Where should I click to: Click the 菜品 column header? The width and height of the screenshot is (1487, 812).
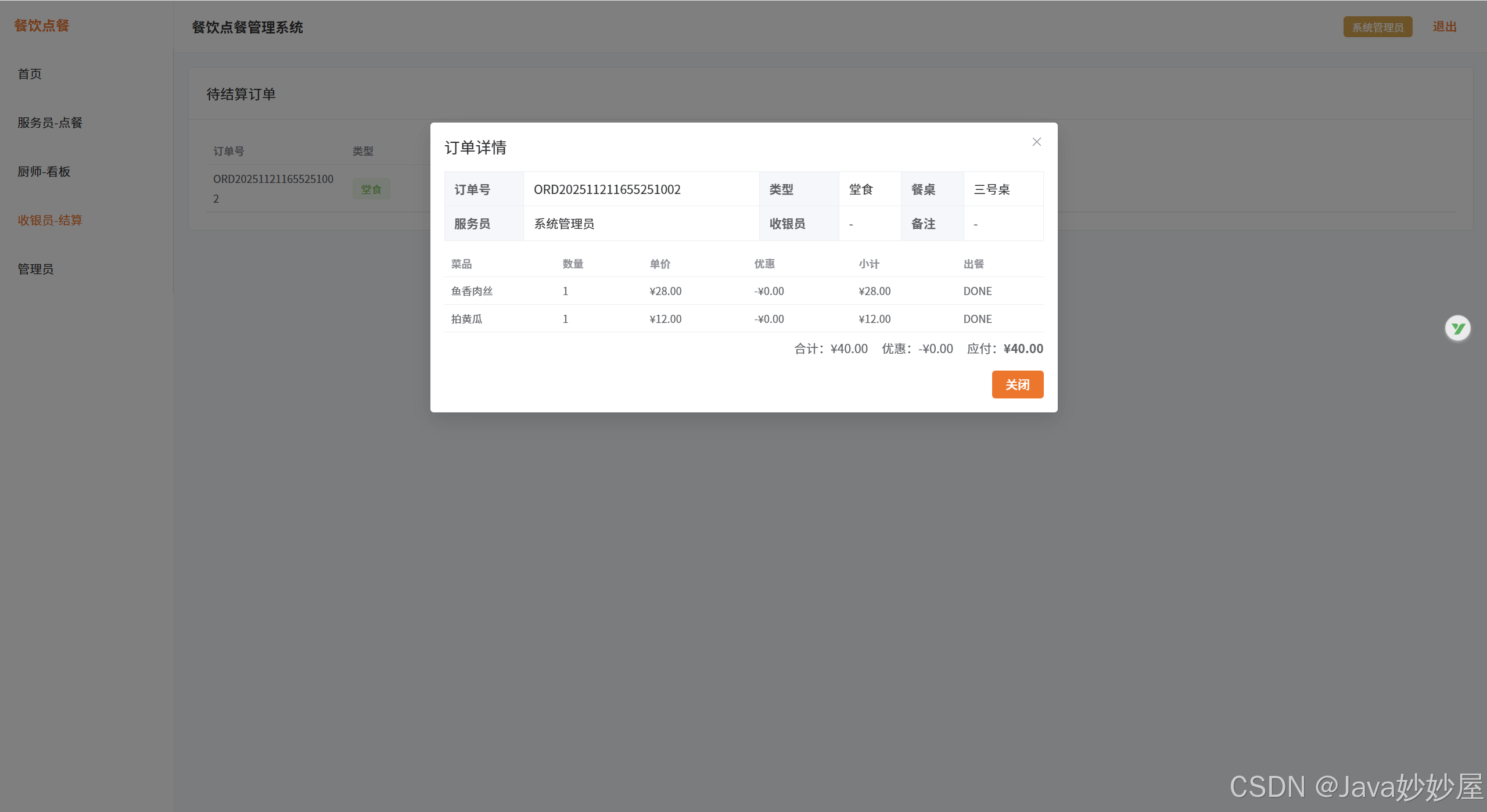click(x=461, y=264)
